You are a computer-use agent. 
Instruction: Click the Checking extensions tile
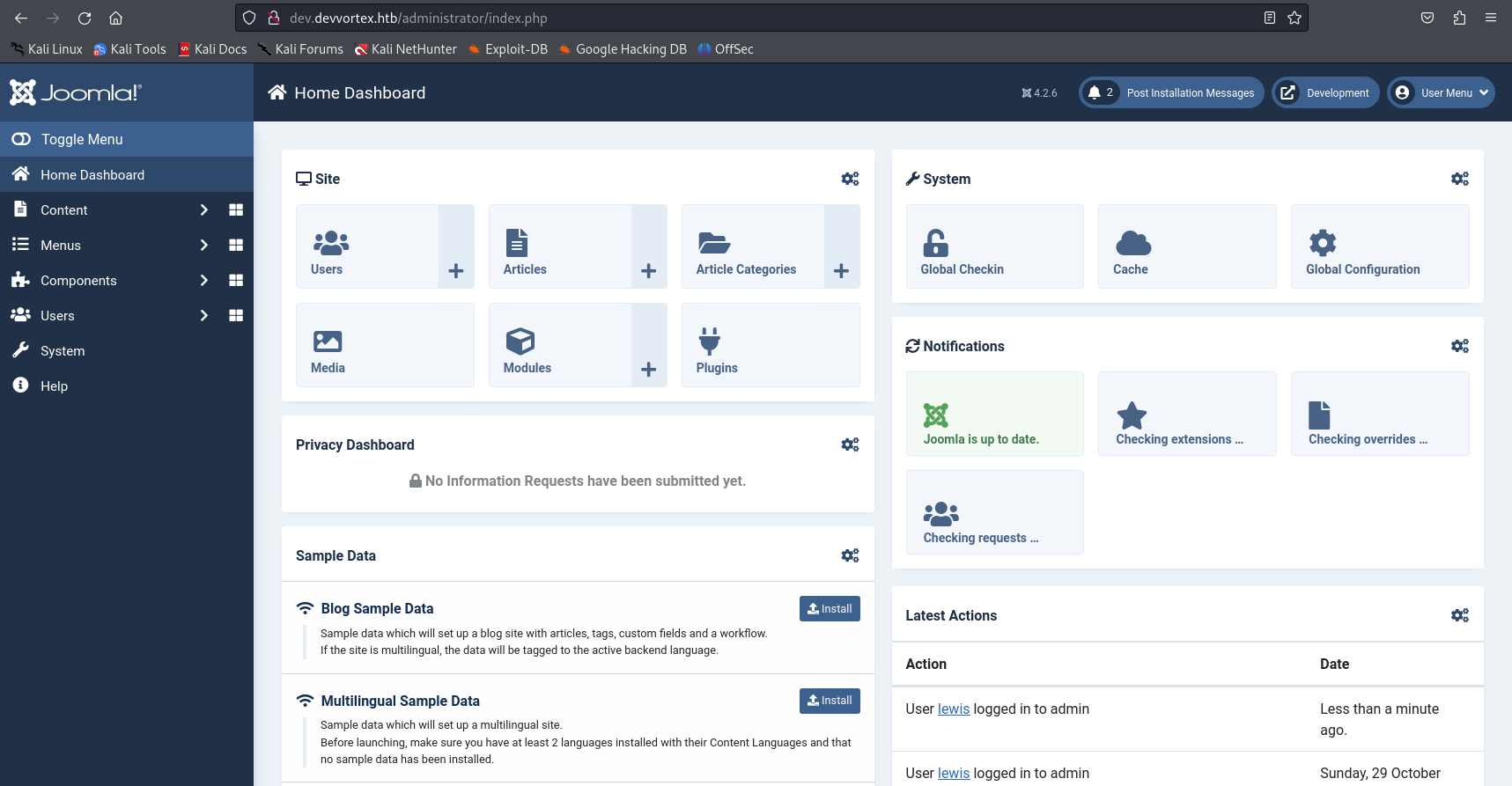(1187, 414)
